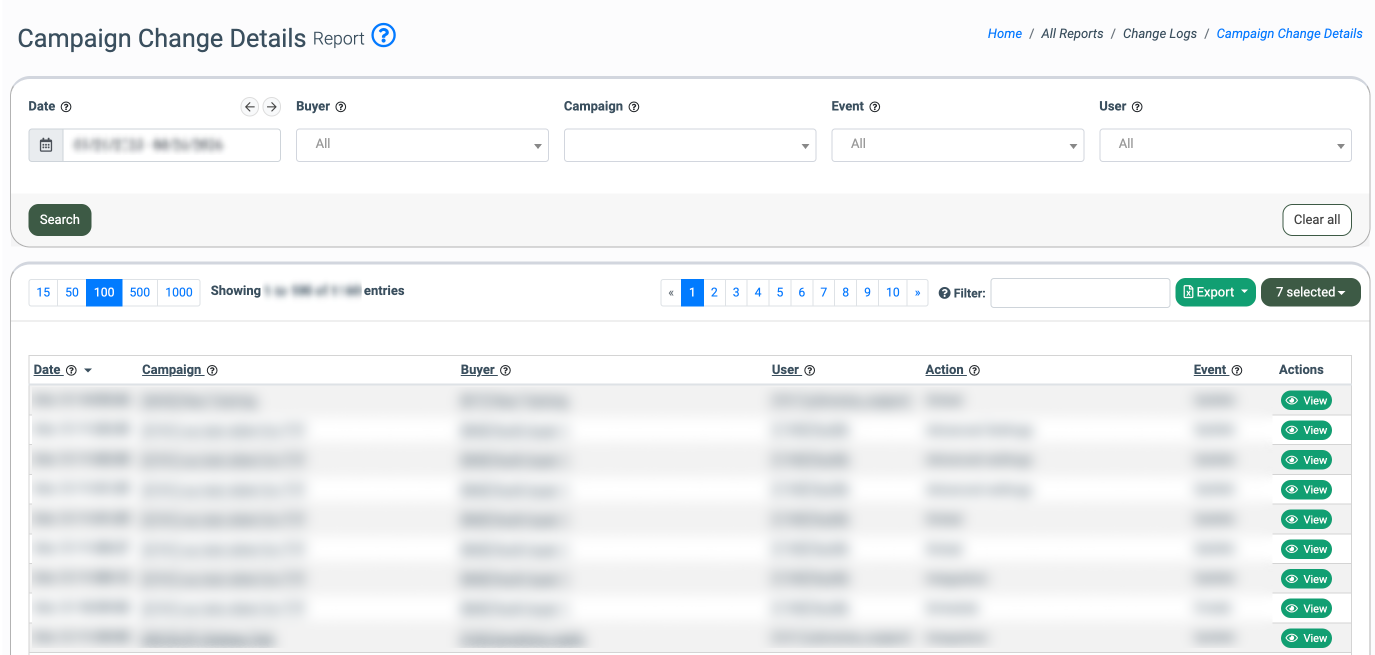Image resolution: width=1375 pixels, height=655 pixels.
Task: Expand the Event dropdown
Action: tap(957, 145)
